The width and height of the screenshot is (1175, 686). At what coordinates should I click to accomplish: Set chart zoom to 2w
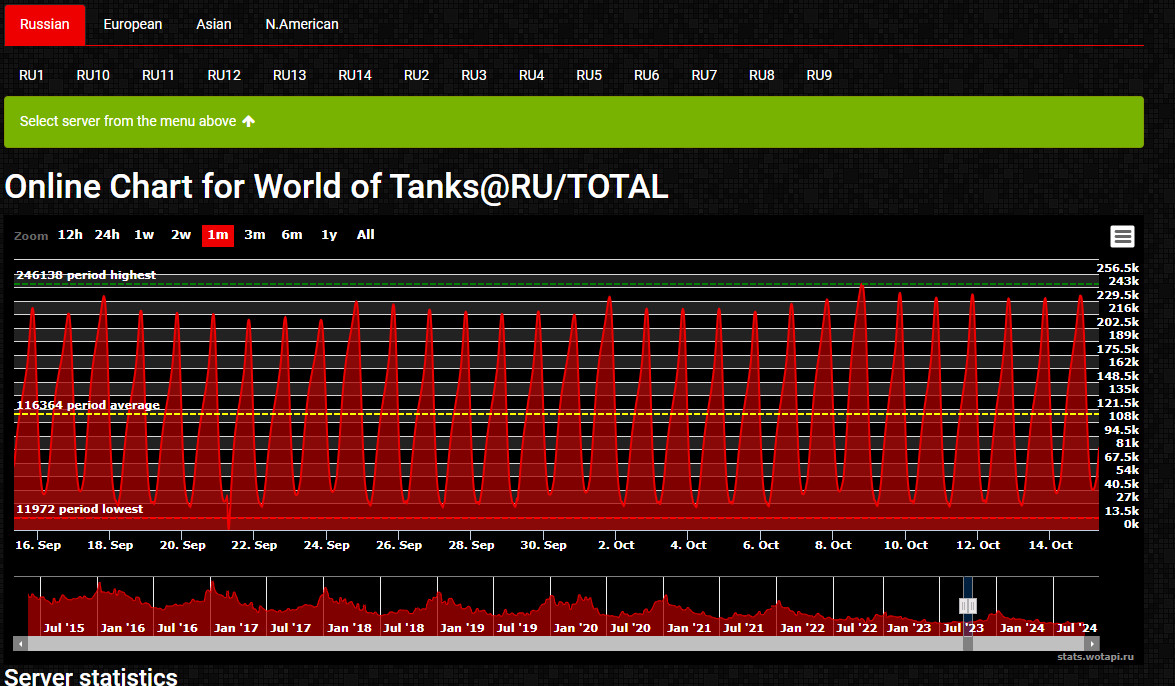click(181, 235)
